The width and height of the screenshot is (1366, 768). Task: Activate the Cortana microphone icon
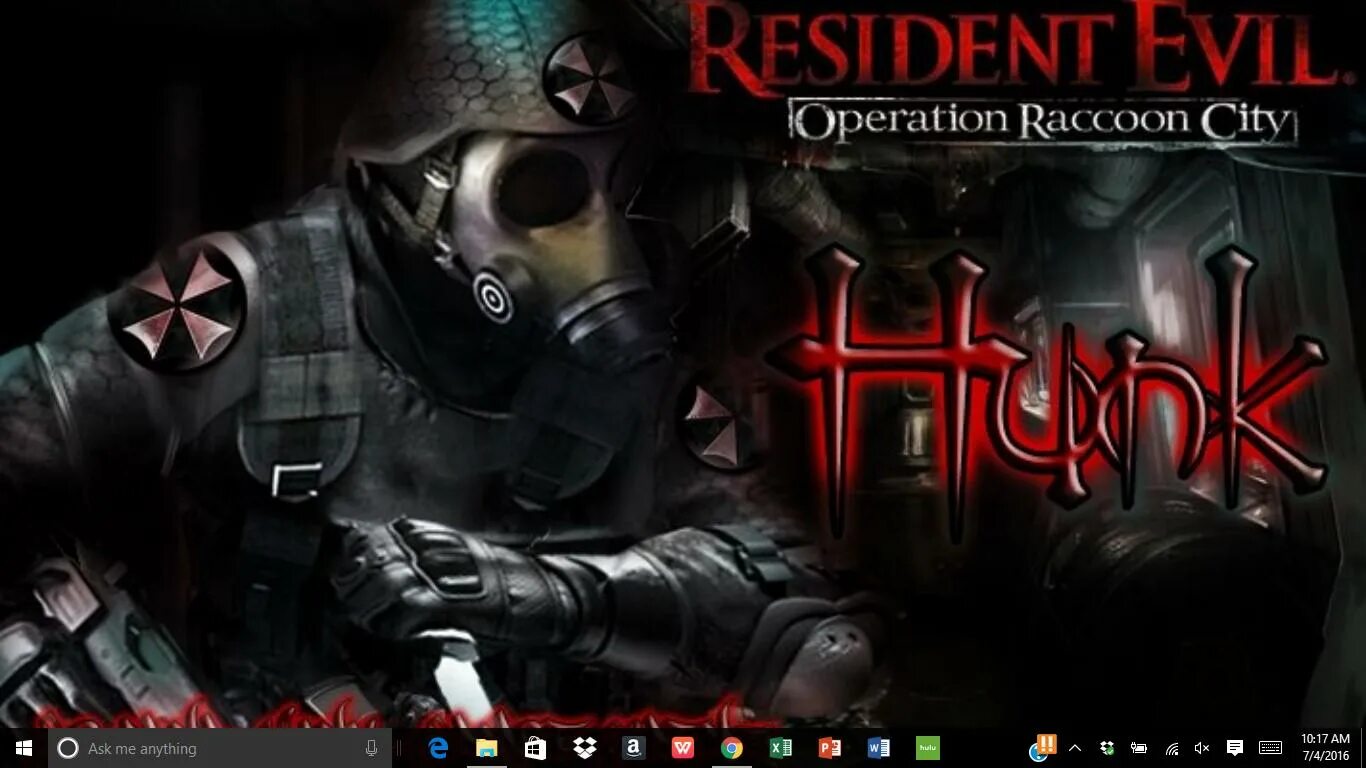point(372,748)
